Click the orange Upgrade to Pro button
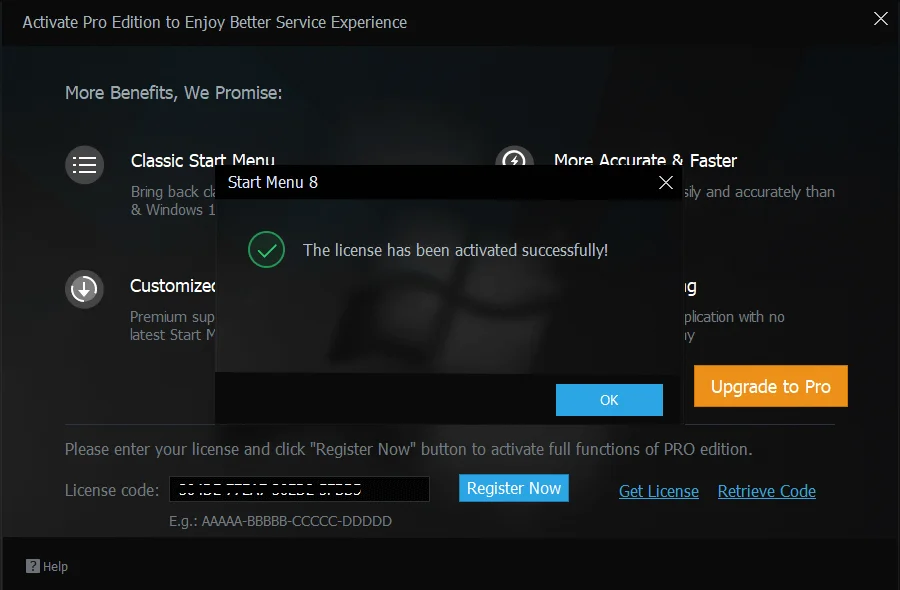Viewport: 900px width, 590px height. pos(770,386)
